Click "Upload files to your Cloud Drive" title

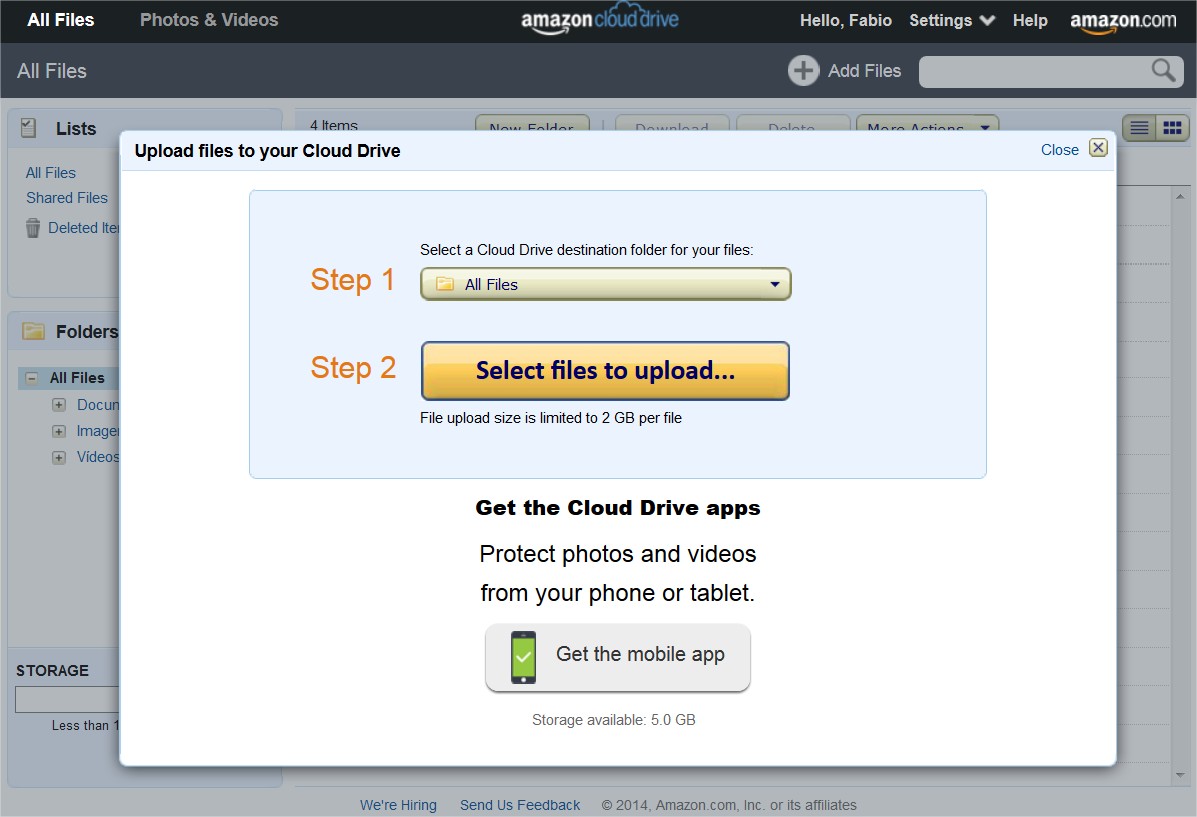[267, 150]
